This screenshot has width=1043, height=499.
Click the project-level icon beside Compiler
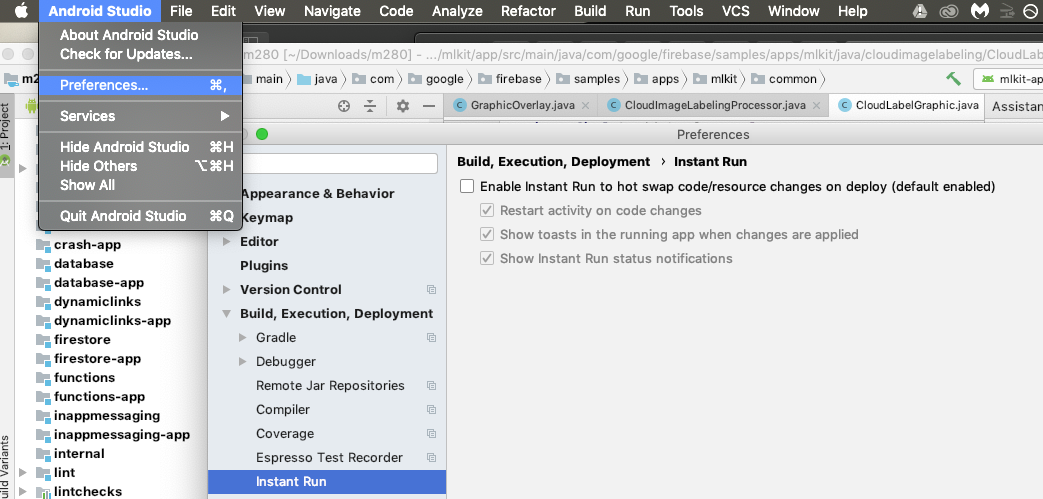pyautogui.click(x=431, y=410)
